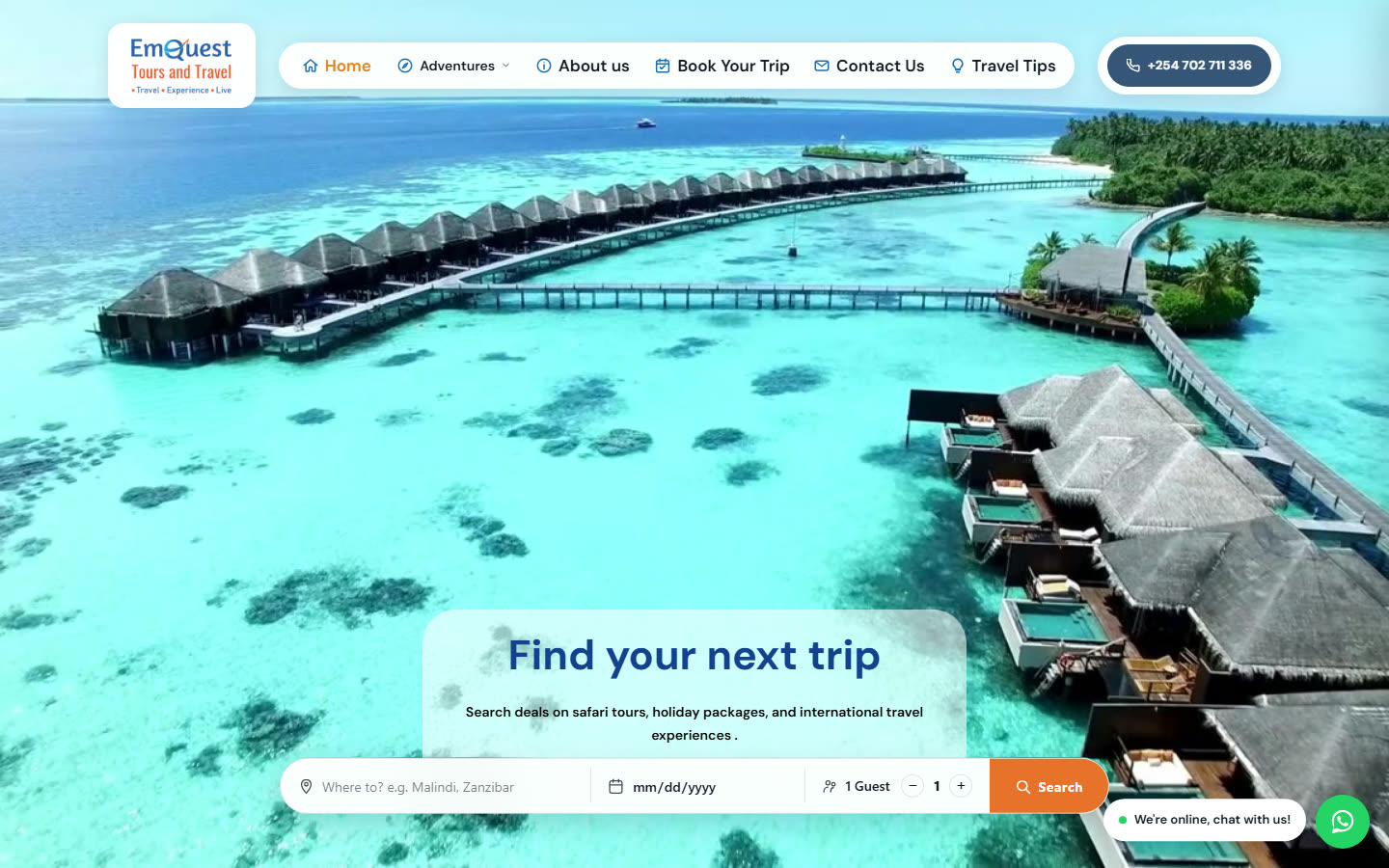This screenshot has width=1389, height=868.
Task: Click the '1 Guest' label
Action: (x=867, y=786)
